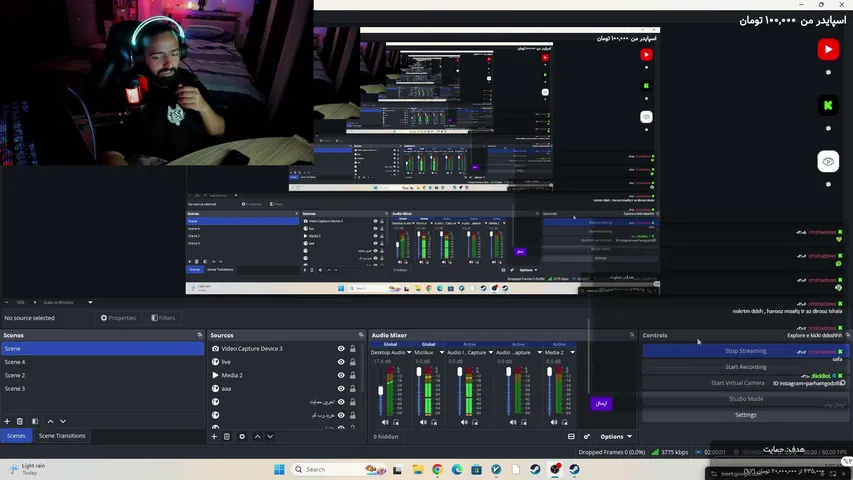Select the highlighted Scene entry

[102, 348]
